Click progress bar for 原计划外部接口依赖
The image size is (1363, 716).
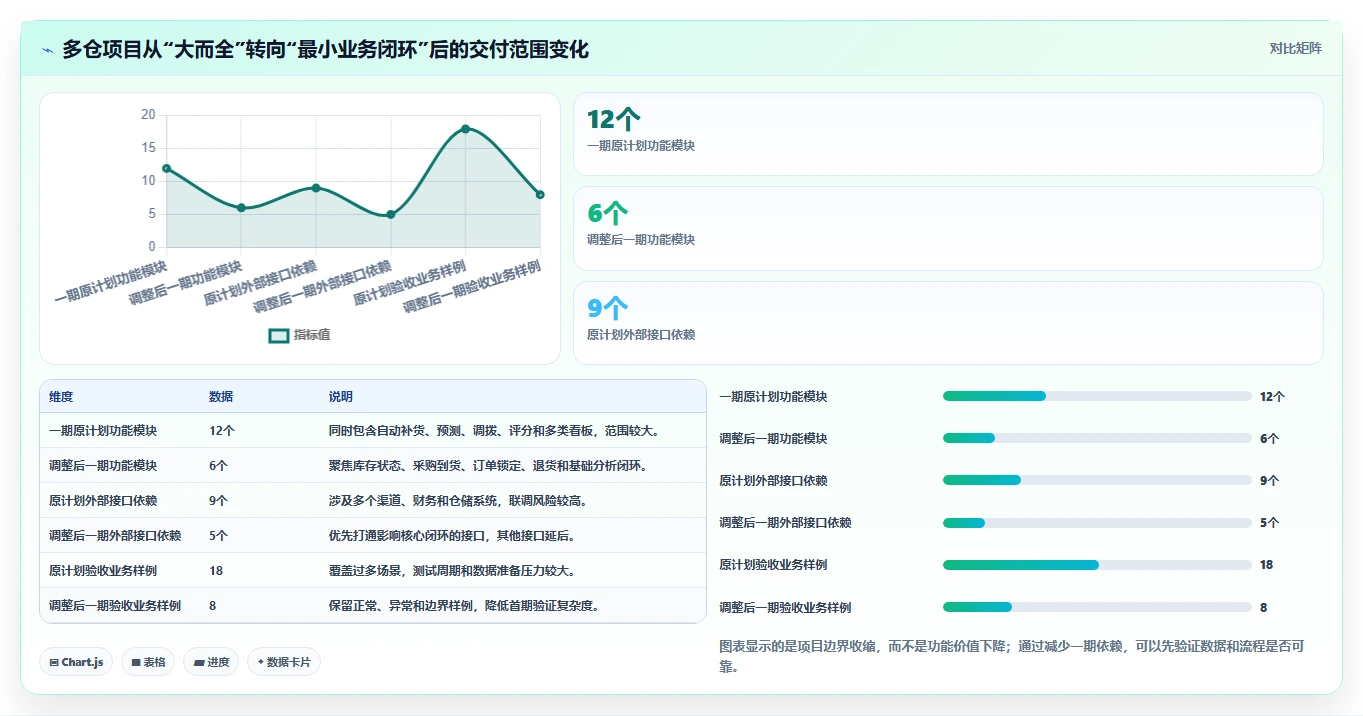pos(1097,480)
